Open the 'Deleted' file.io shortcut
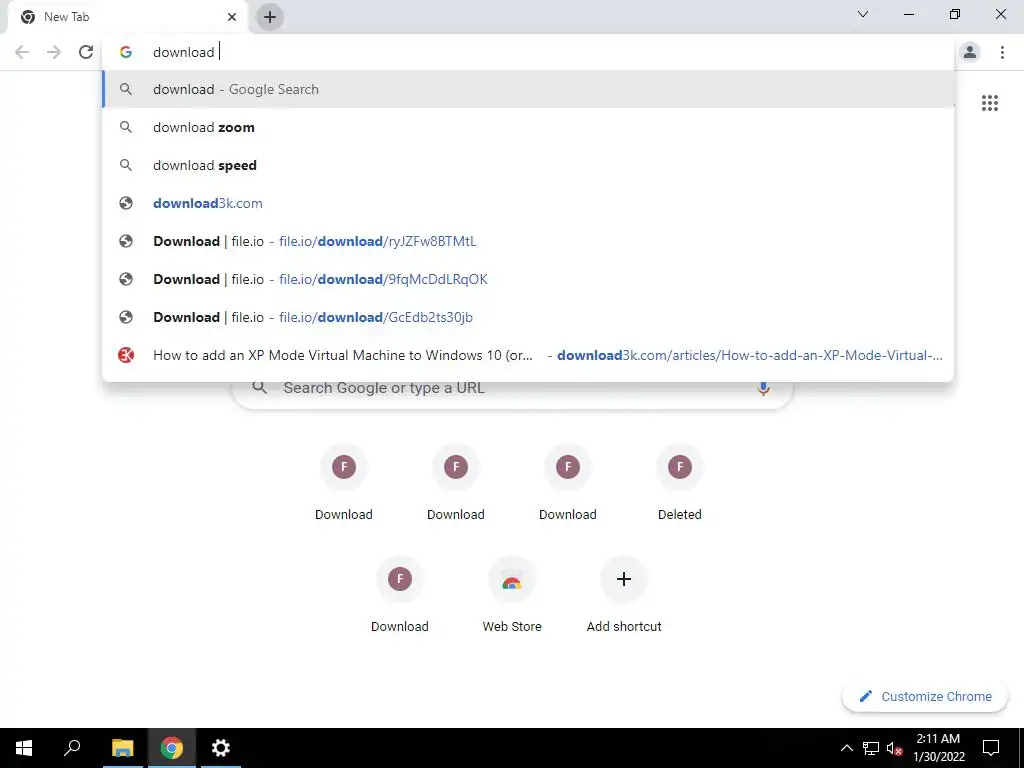The height and width of the screenshot is (768, 1024). click(x=679, y=483)
